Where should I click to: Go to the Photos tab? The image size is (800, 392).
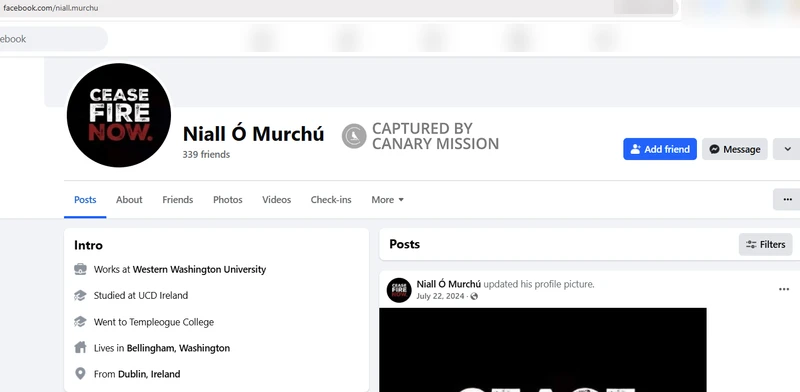pyautogui.click(x=228, y=200)
